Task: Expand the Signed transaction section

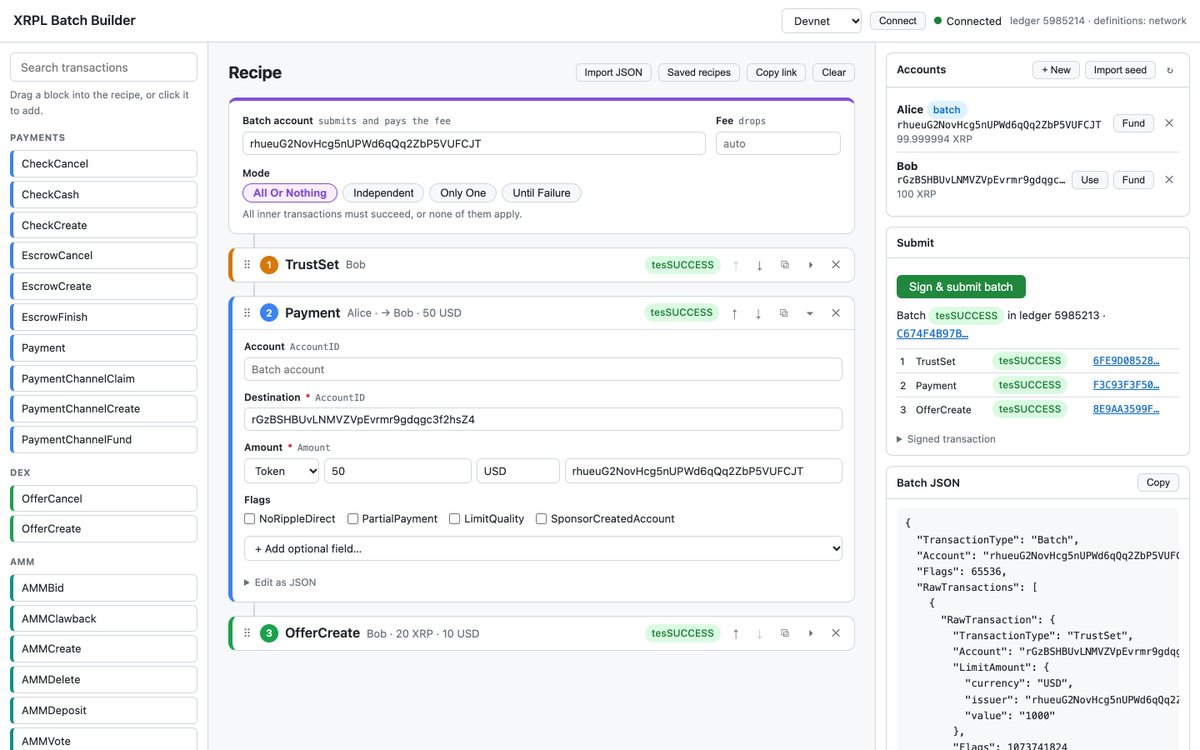Action: click(946, 439)
